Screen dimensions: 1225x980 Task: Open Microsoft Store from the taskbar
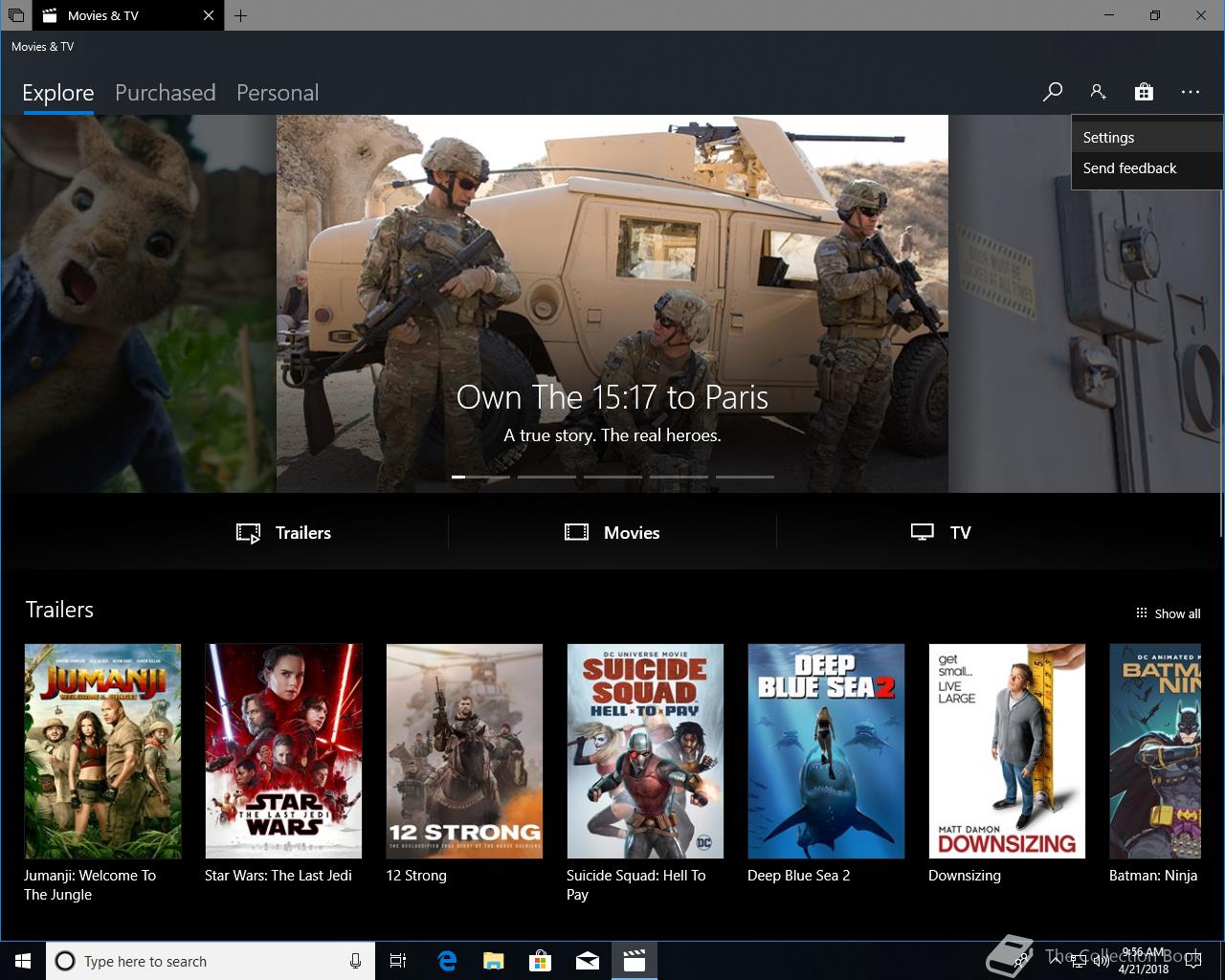pos(540,961)
